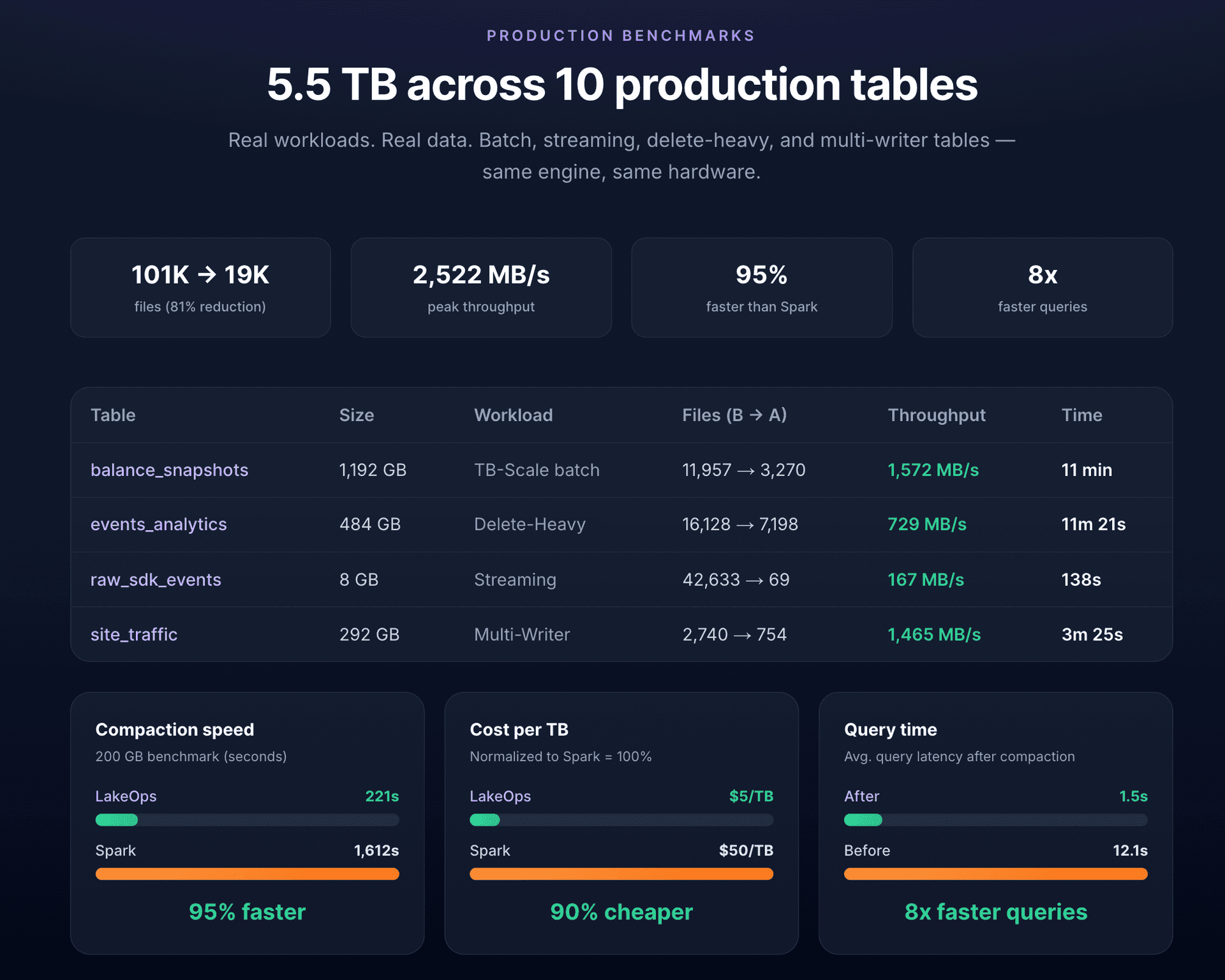1225x980 pixels.
Task: Click the '200 GB benchmark (seconds)' subtitle
Action: [x=191, y=757]
